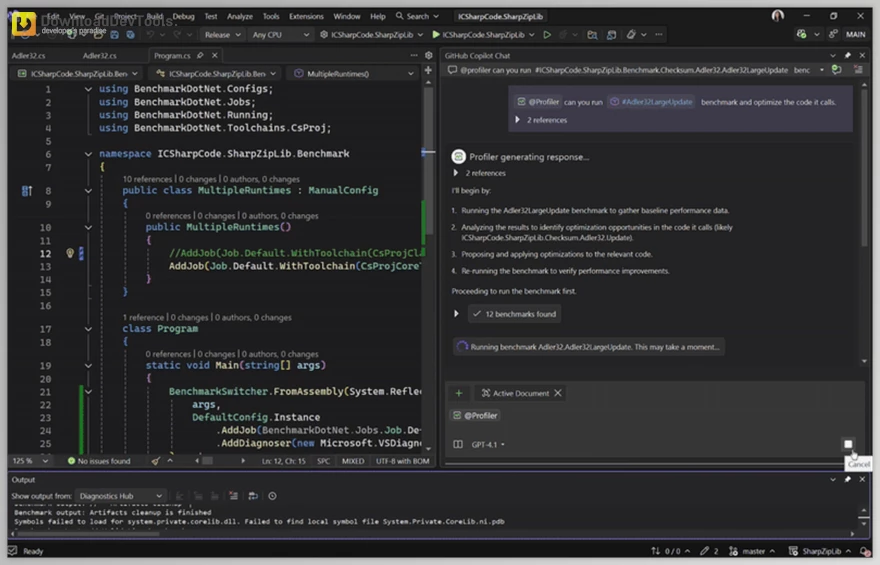Close the Program.cs tab

(x=214, y=56)
